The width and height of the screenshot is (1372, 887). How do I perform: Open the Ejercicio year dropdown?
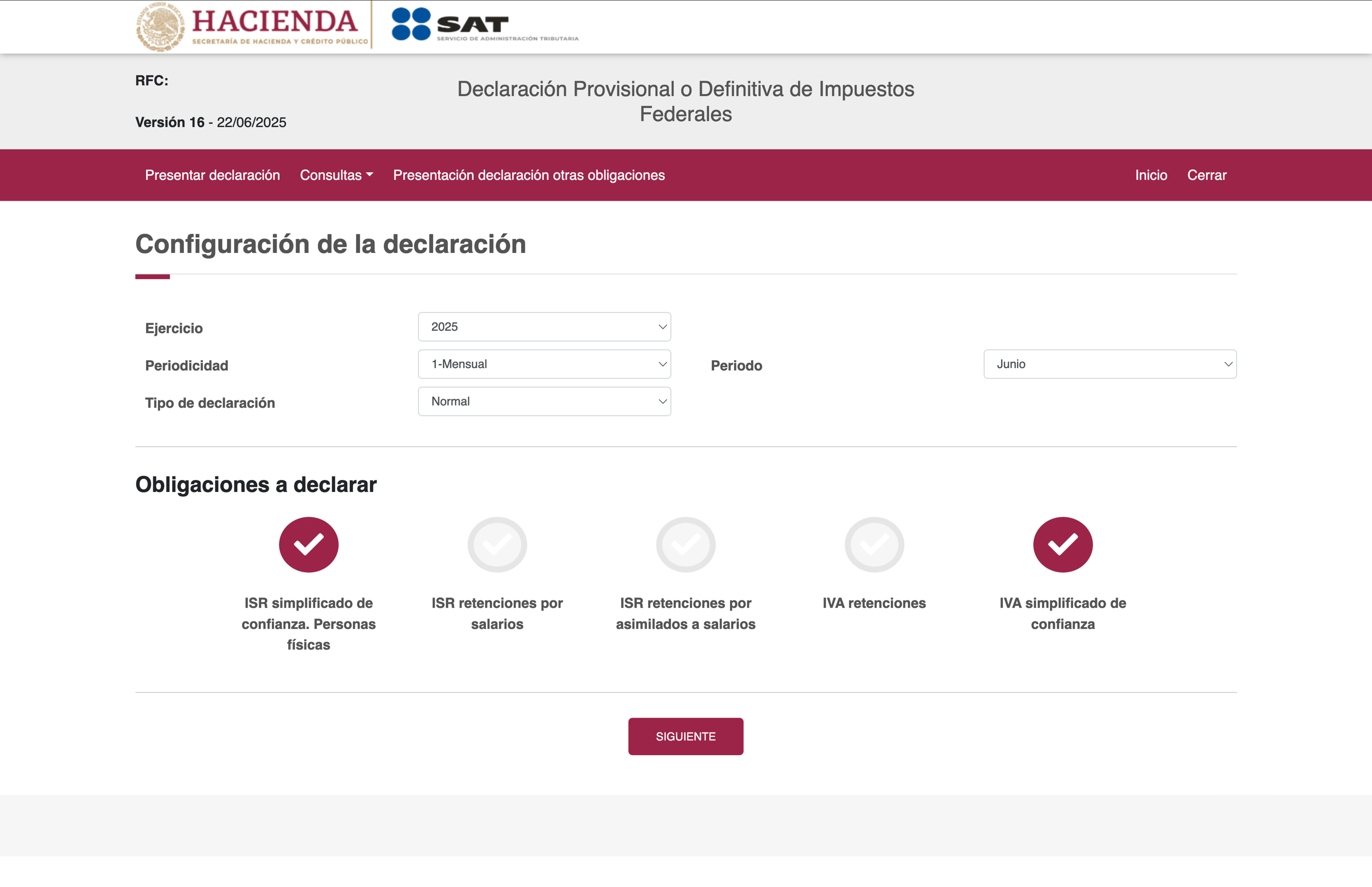544,327
